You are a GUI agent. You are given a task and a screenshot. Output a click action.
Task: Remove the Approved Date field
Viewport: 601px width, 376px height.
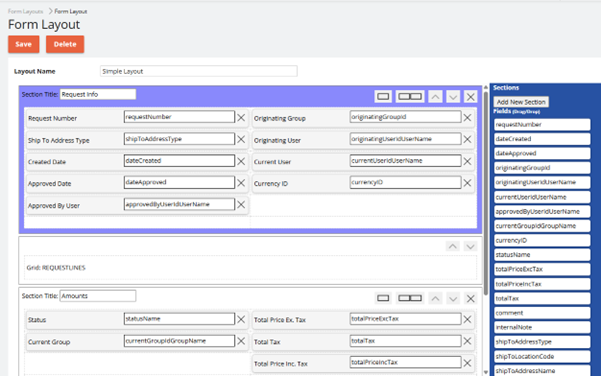pos(241,183)
